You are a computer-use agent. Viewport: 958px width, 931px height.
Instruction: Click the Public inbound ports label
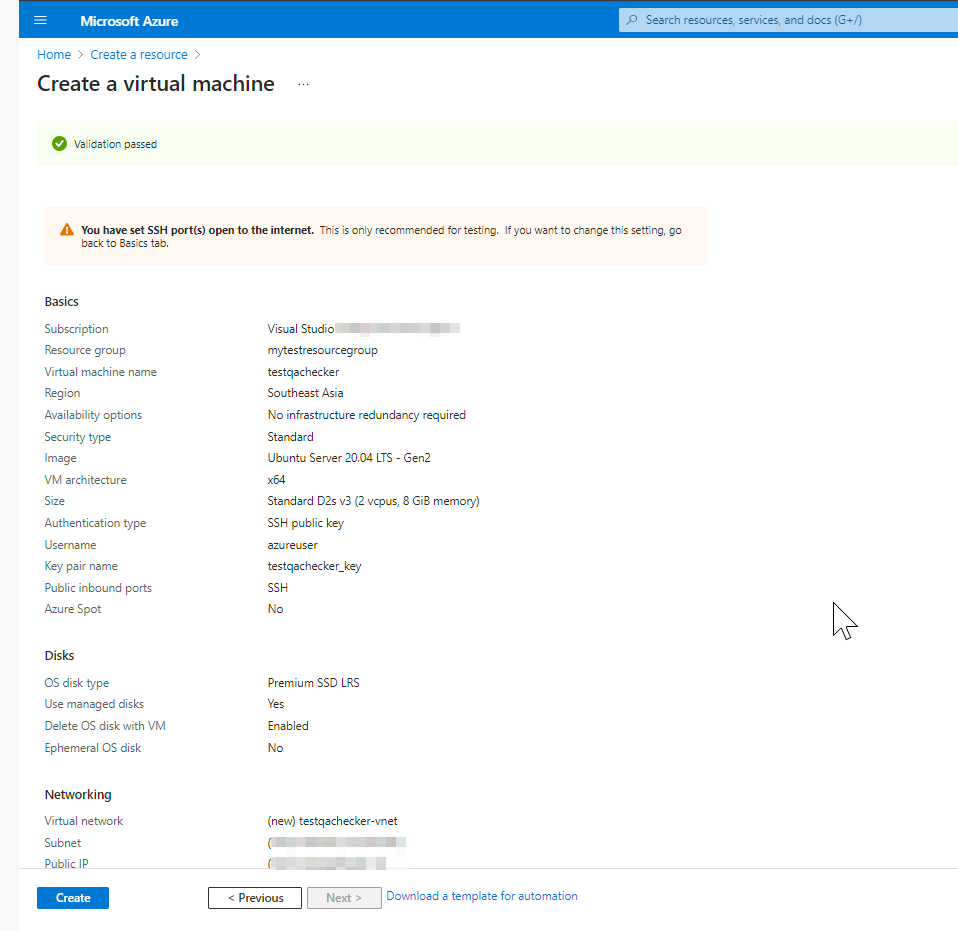click(98, 588)
